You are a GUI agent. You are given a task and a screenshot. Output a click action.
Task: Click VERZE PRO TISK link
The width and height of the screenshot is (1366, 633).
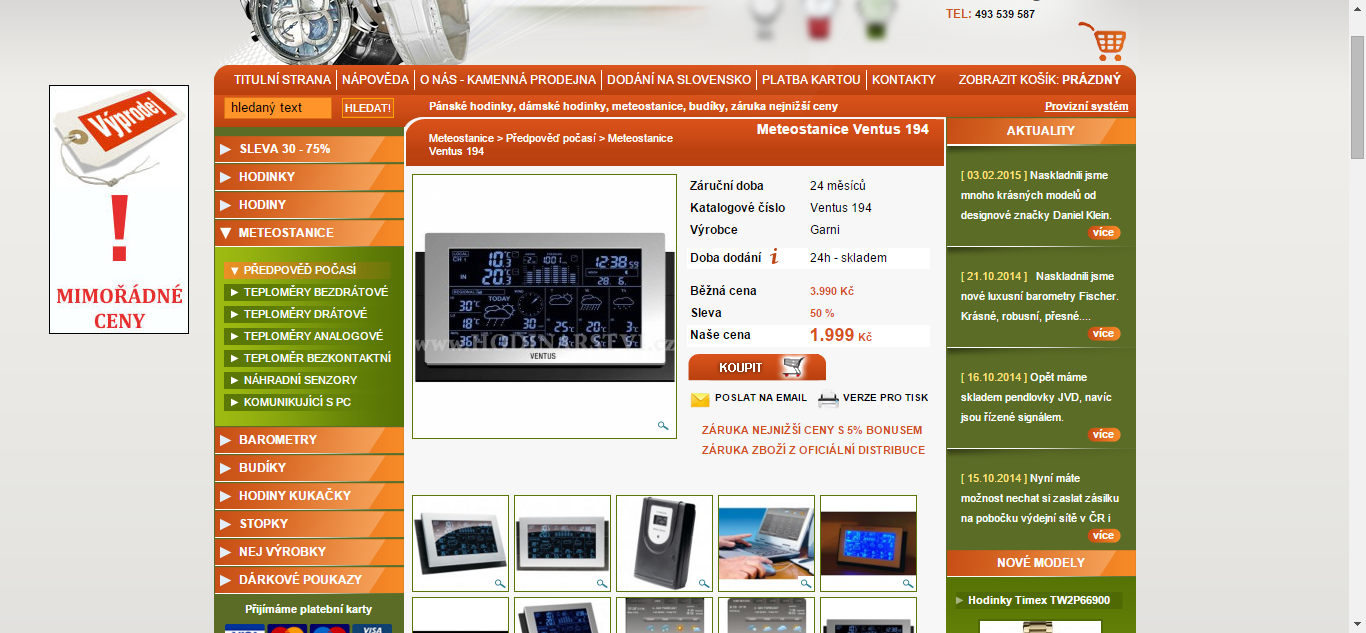(x=886, y=398)
